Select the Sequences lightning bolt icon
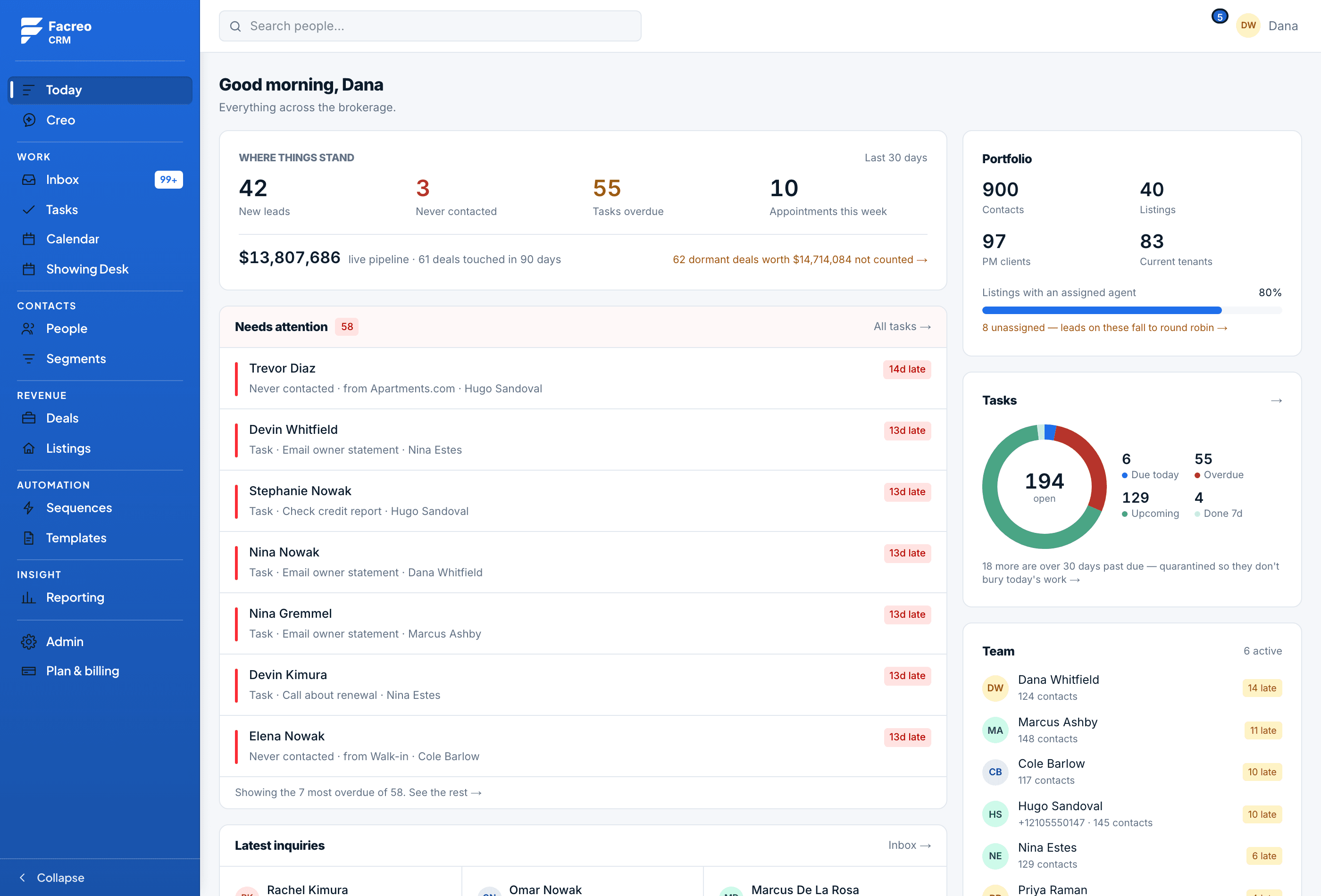Viewport: 1321px width, 896px height. [x=29, y=508]
